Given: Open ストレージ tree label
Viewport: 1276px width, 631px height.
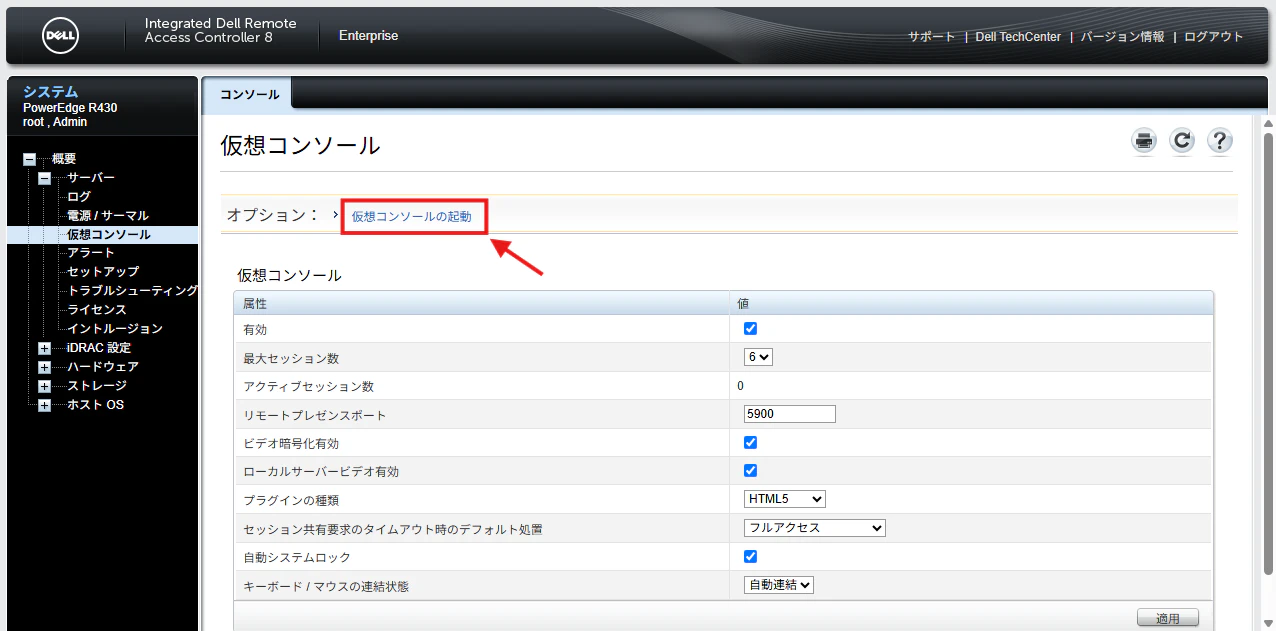Looking at the screenshot, I should pyautogui.click(x=97, y=386).
